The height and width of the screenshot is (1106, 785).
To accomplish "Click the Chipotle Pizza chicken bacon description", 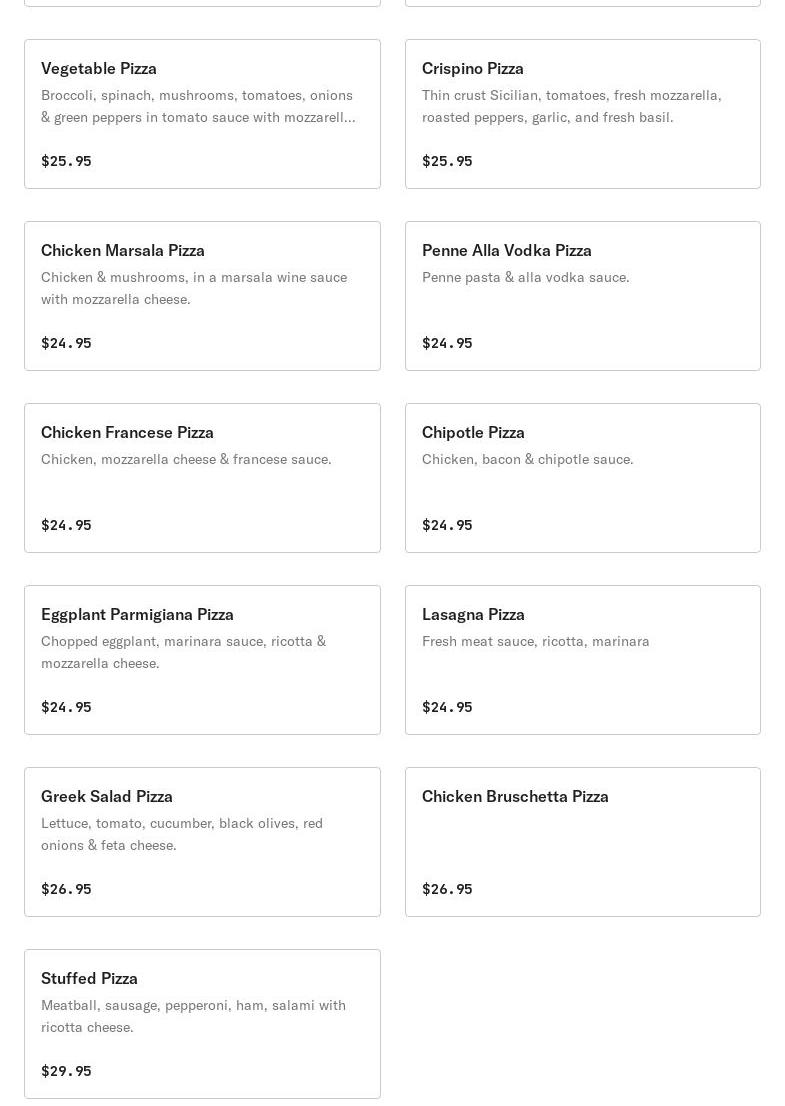I will click(527, 459).
